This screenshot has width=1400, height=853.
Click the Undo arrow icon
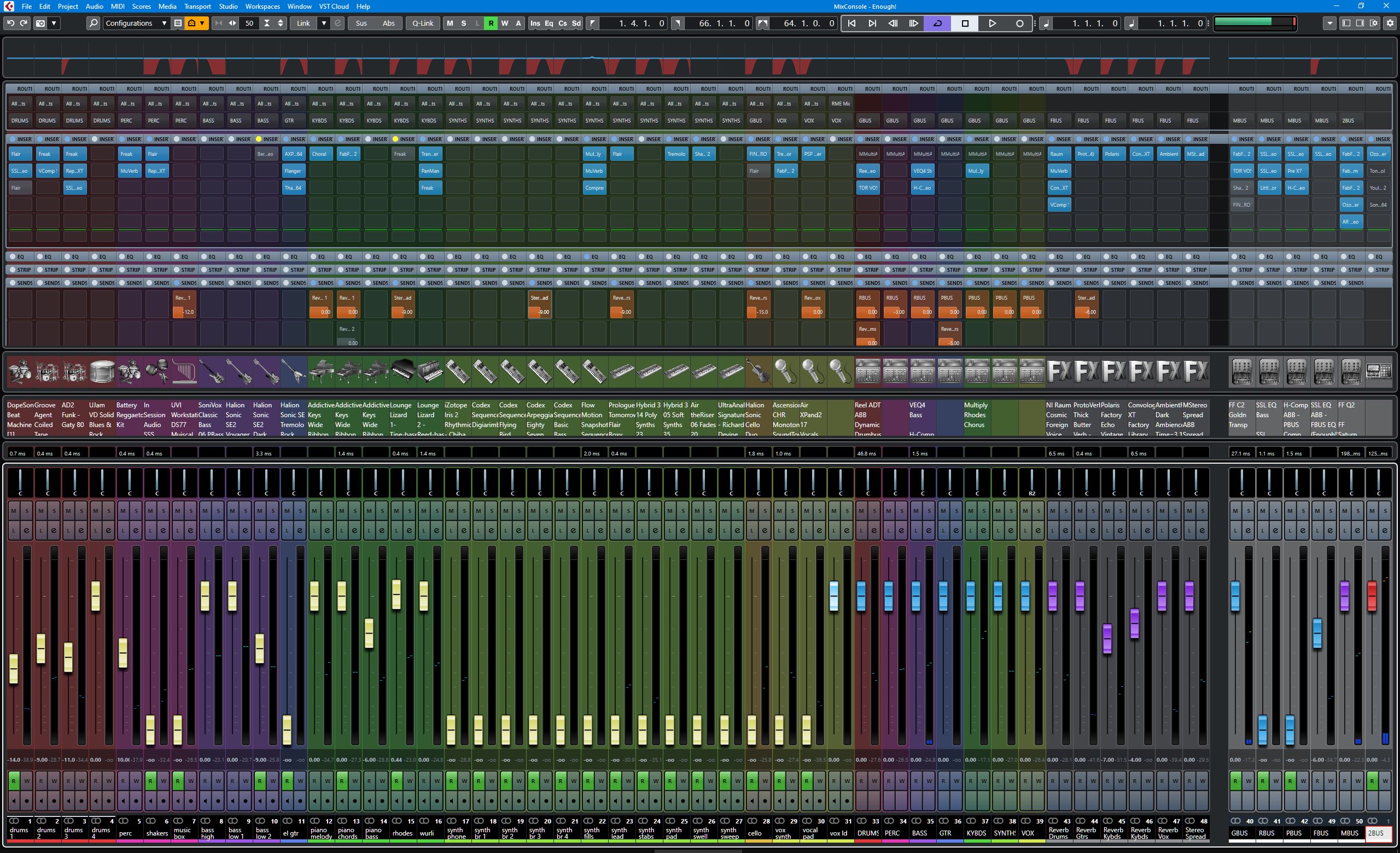(11, 24)
